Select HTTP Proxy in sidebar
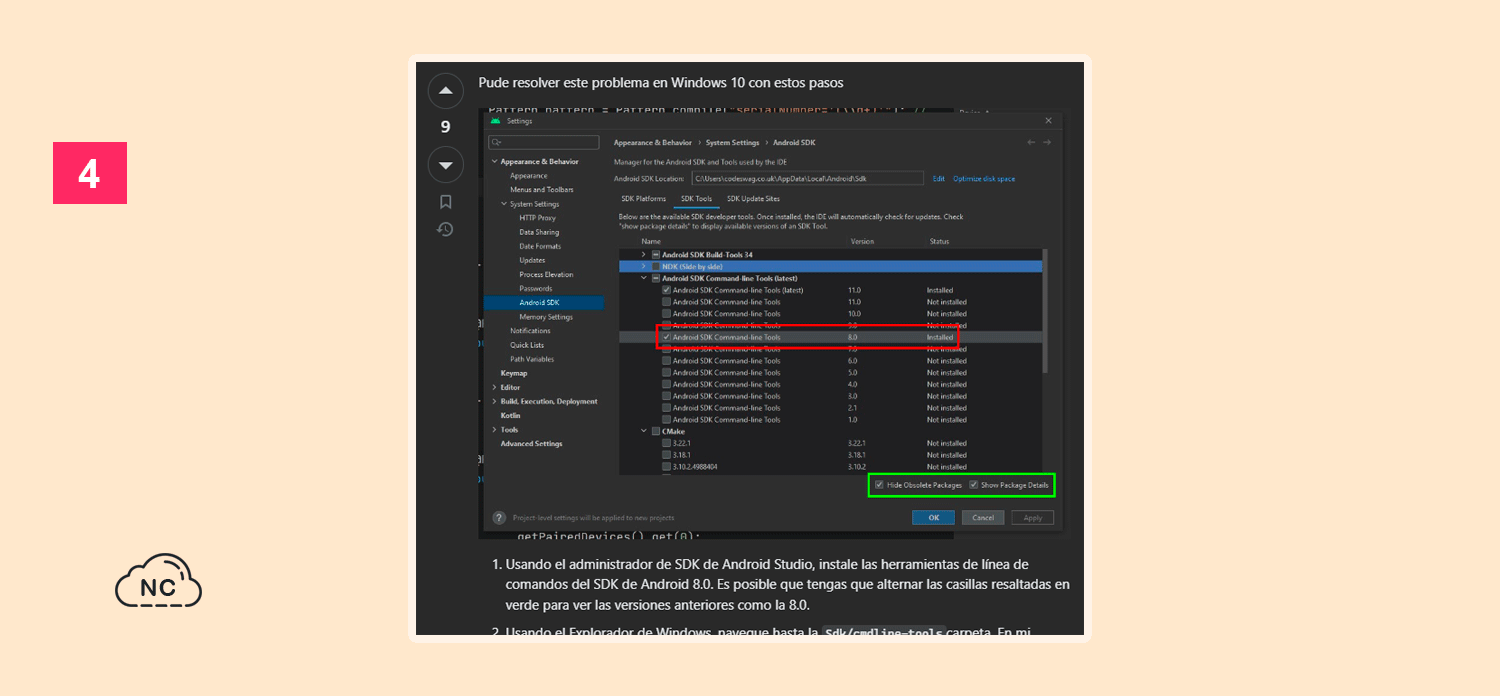Image resolution: width=1500 pixels, height=696 pixels. point(537,218)
